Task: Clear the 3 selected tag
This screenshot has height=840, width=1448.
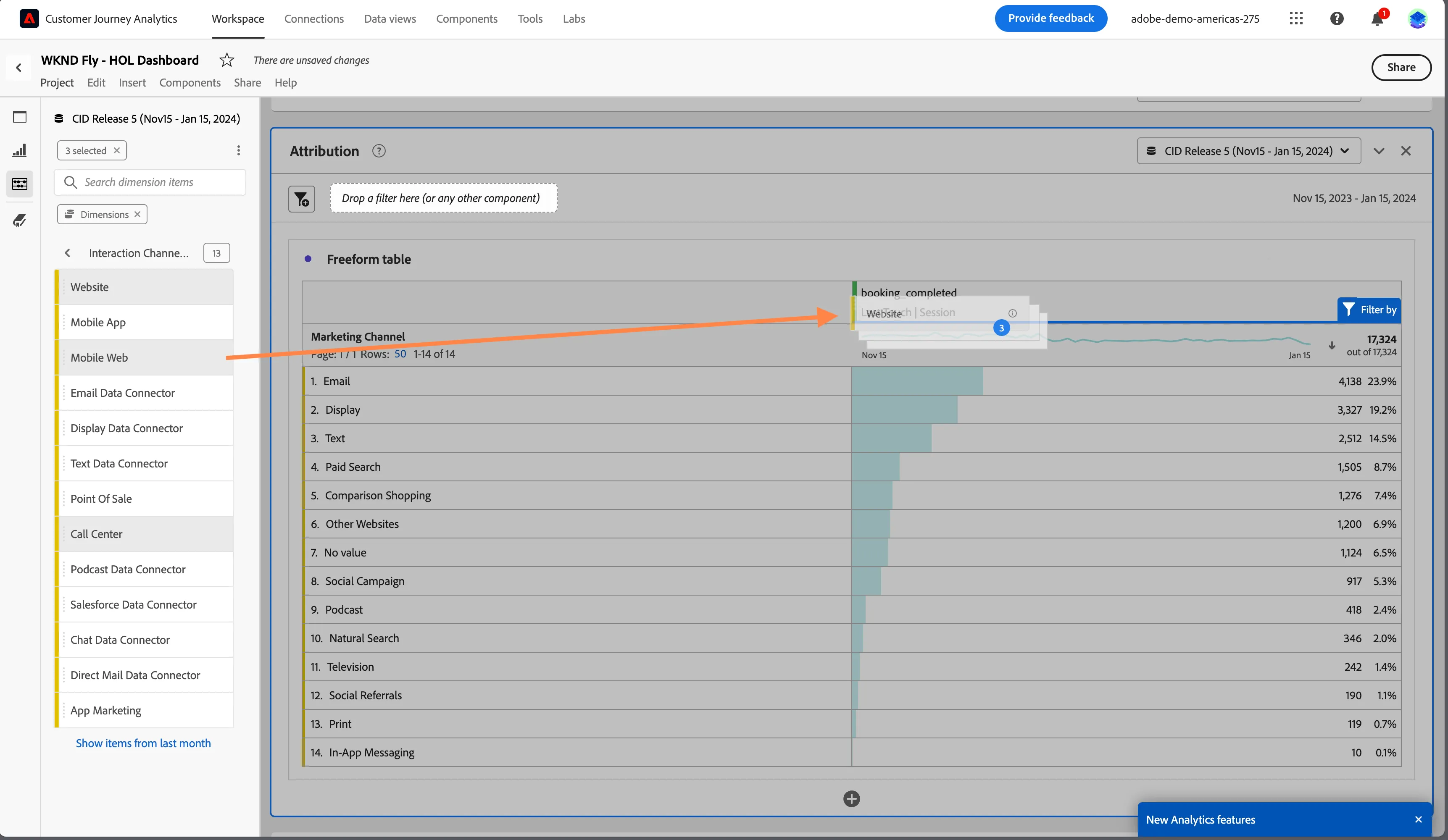Action: [x=117, y=150]
